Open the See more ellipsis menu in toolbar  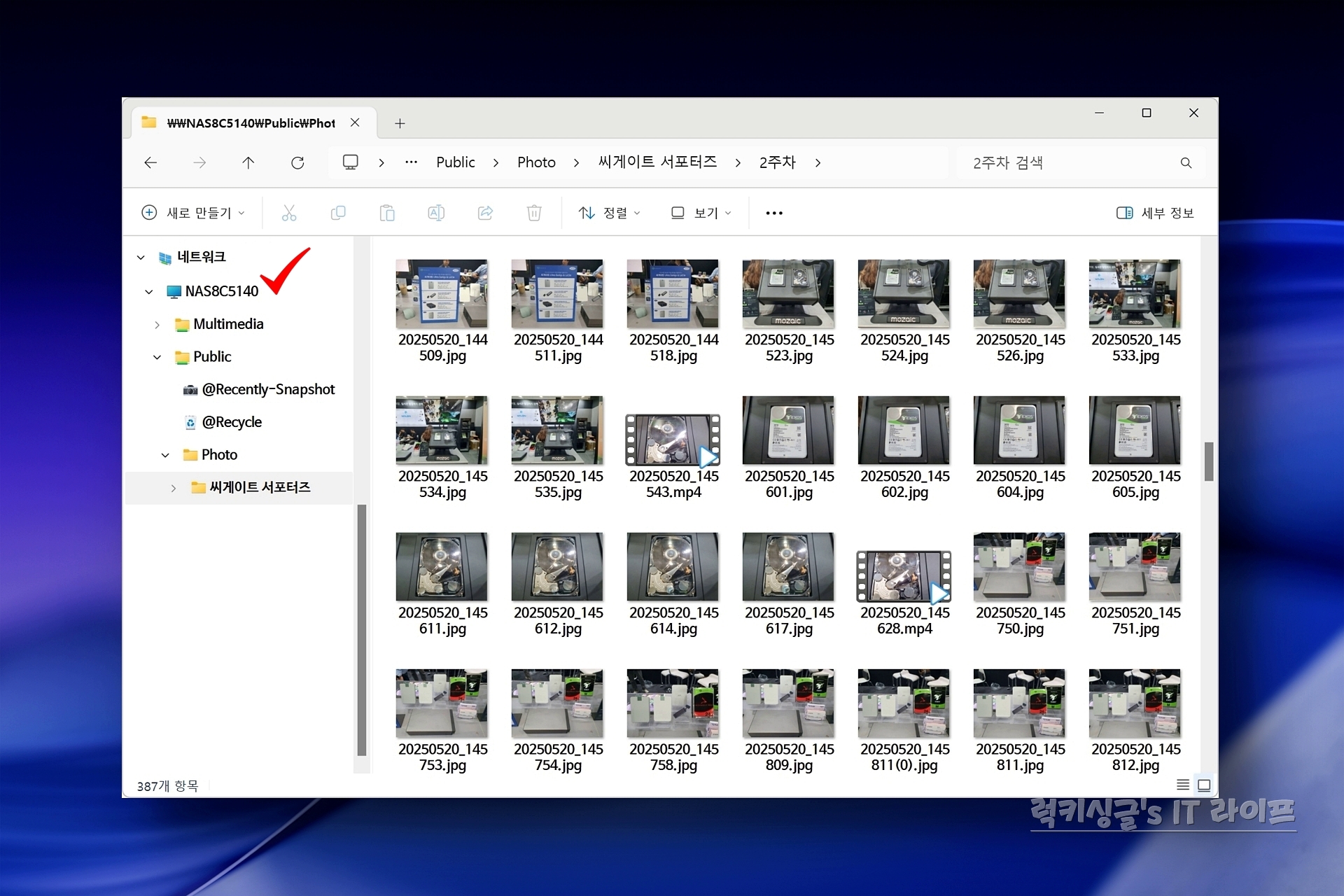click(774, 213)
